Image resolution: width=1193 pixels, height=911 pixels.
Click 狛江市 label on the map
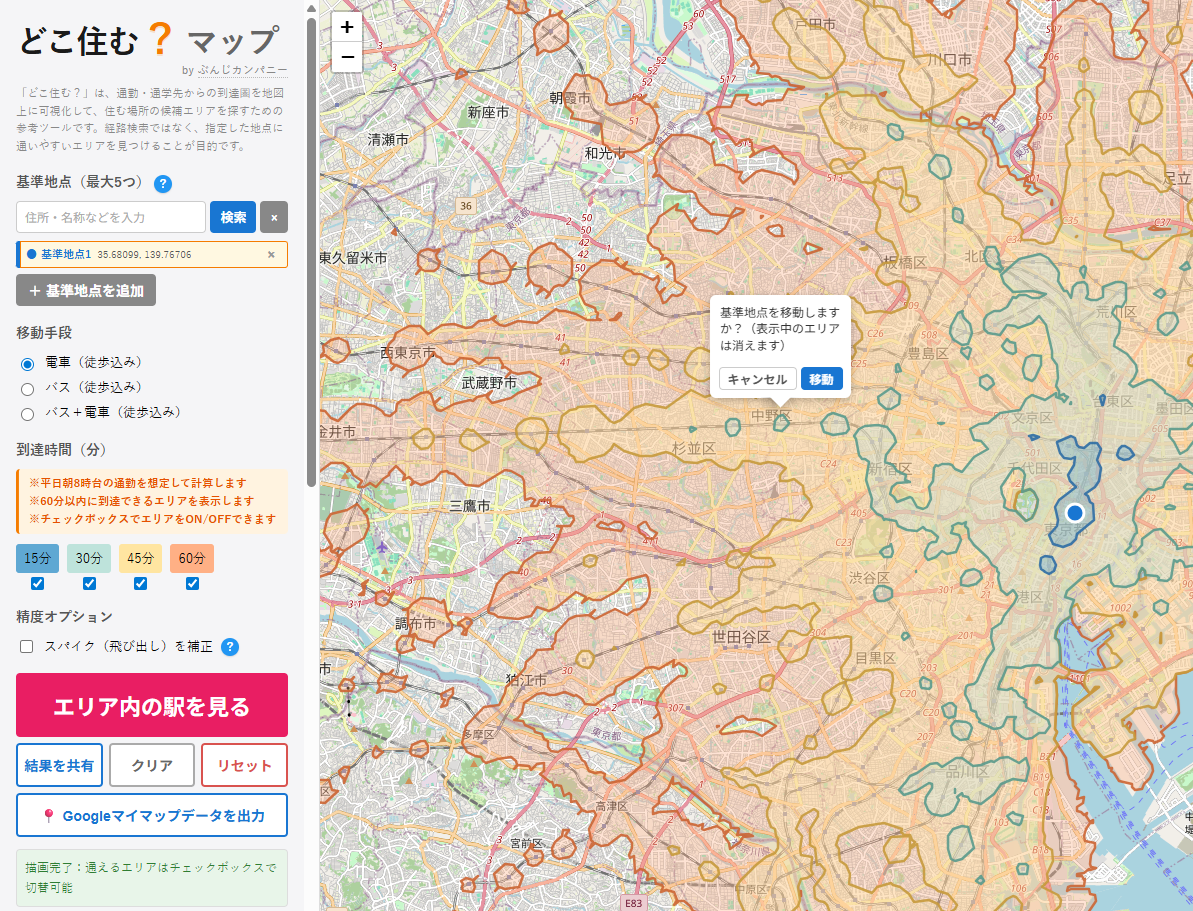(x=527, y=680)
